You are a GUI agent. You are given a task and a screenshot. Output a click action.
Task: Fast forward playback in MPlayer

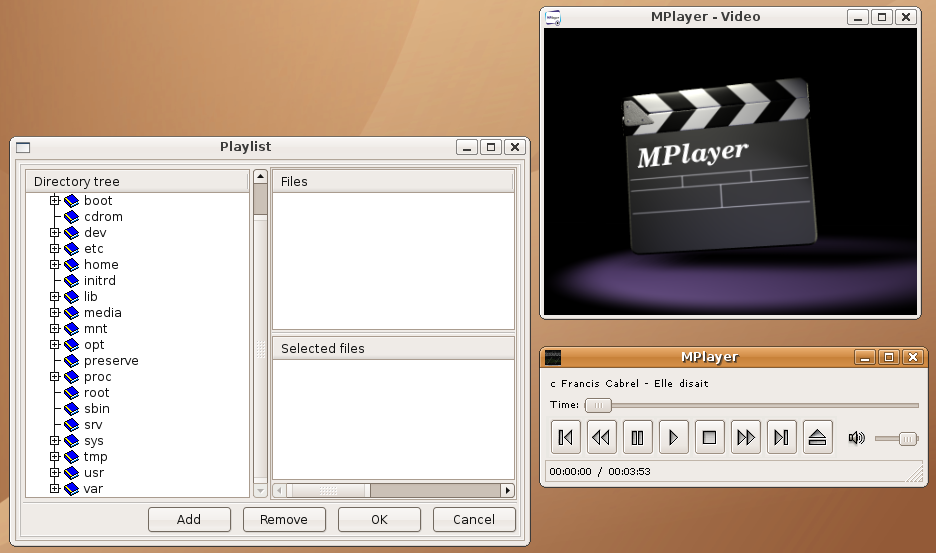[x=746, y=438]
